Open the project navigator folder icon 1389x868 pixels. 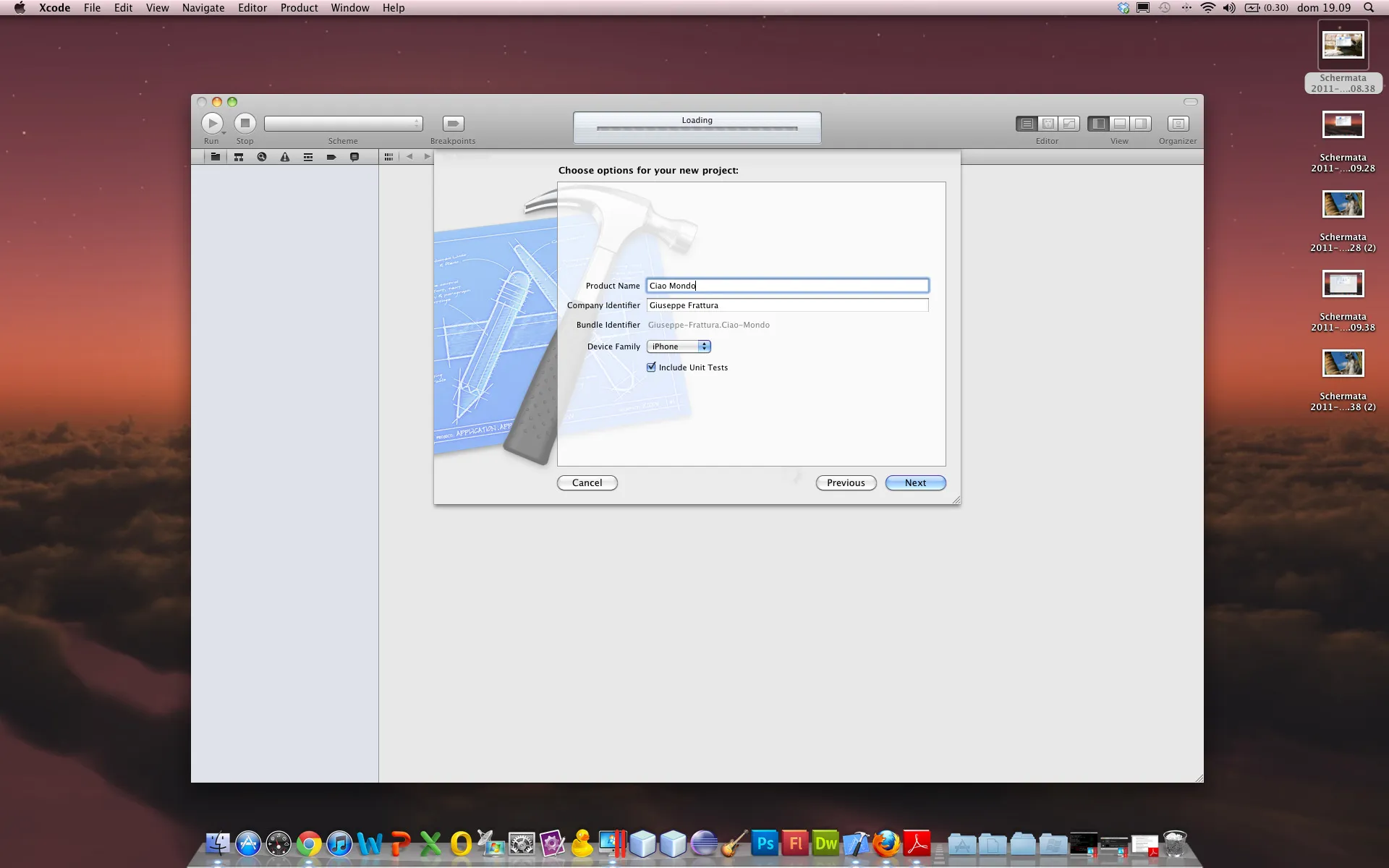tap(215, 157)
